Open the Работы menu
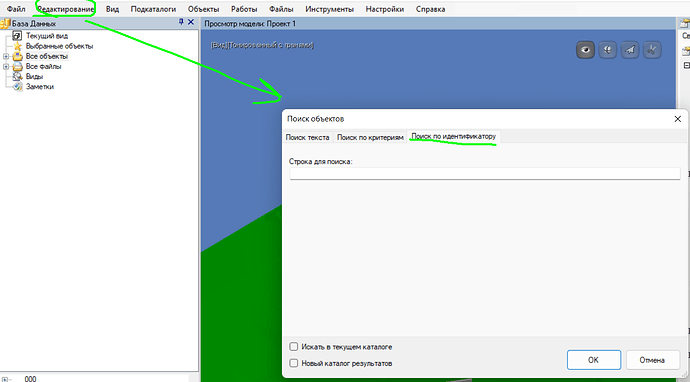690x382 pixels. coord(244,9)
